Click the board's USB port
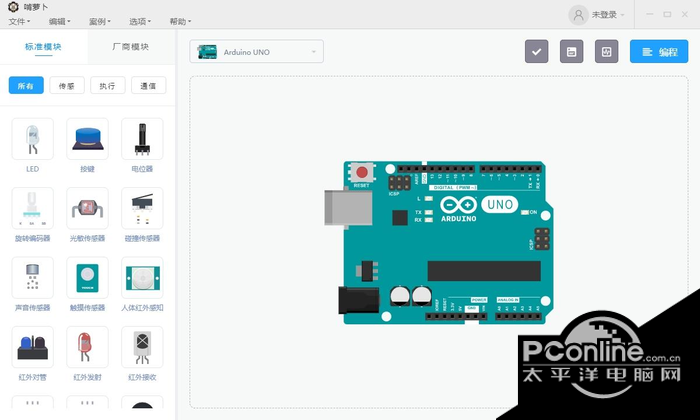This screenshot has height=420, width=700. tap(348, 208)
